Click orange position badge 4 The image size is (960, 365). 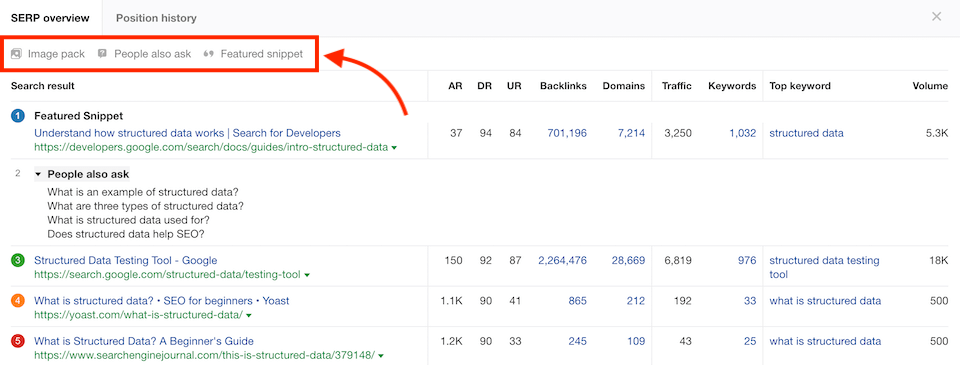(18, 301)
